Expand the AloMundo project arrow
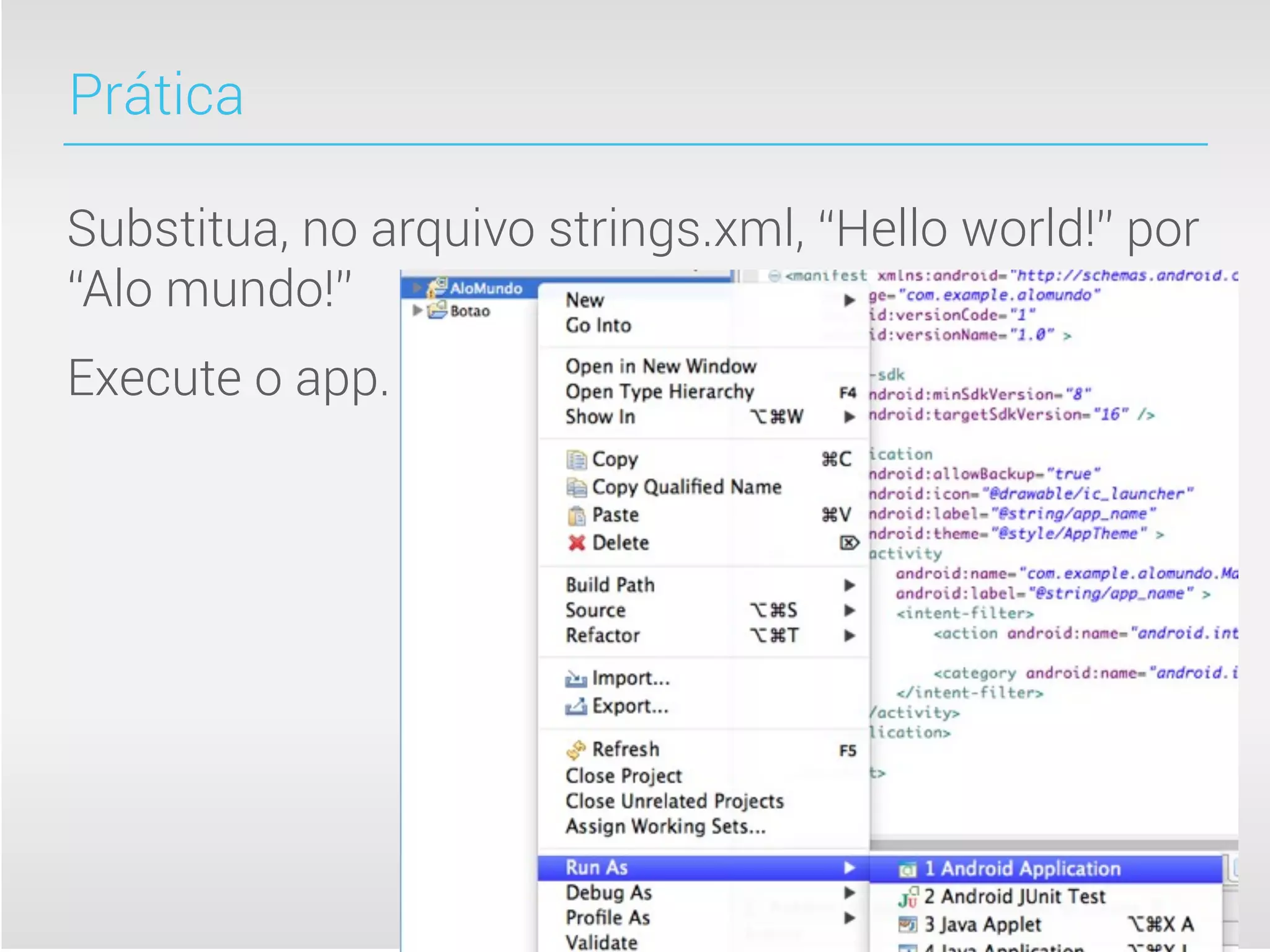1270x952 pixels. coord(417,288)
